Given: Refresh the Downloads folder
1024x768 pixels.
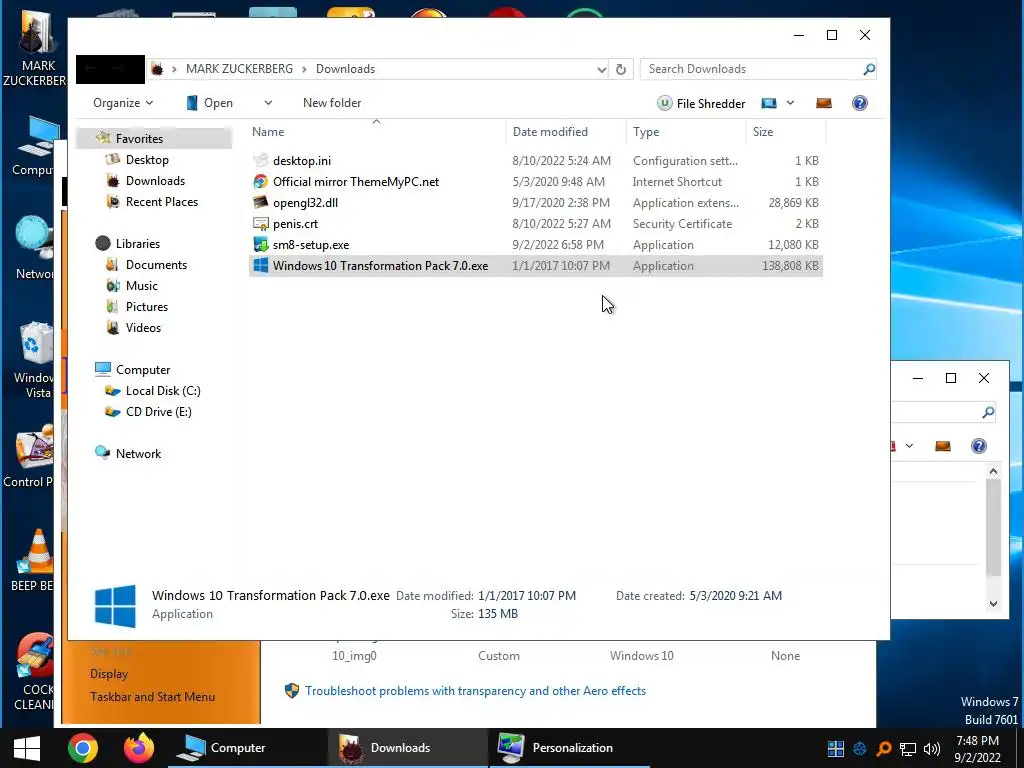Looking at the screenshot, I should click(x=621, y=69).
